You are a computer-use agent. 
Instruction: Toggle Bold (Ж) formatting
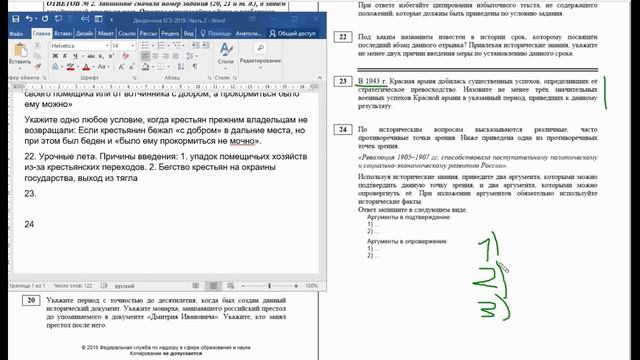click(x=55, y=56)
